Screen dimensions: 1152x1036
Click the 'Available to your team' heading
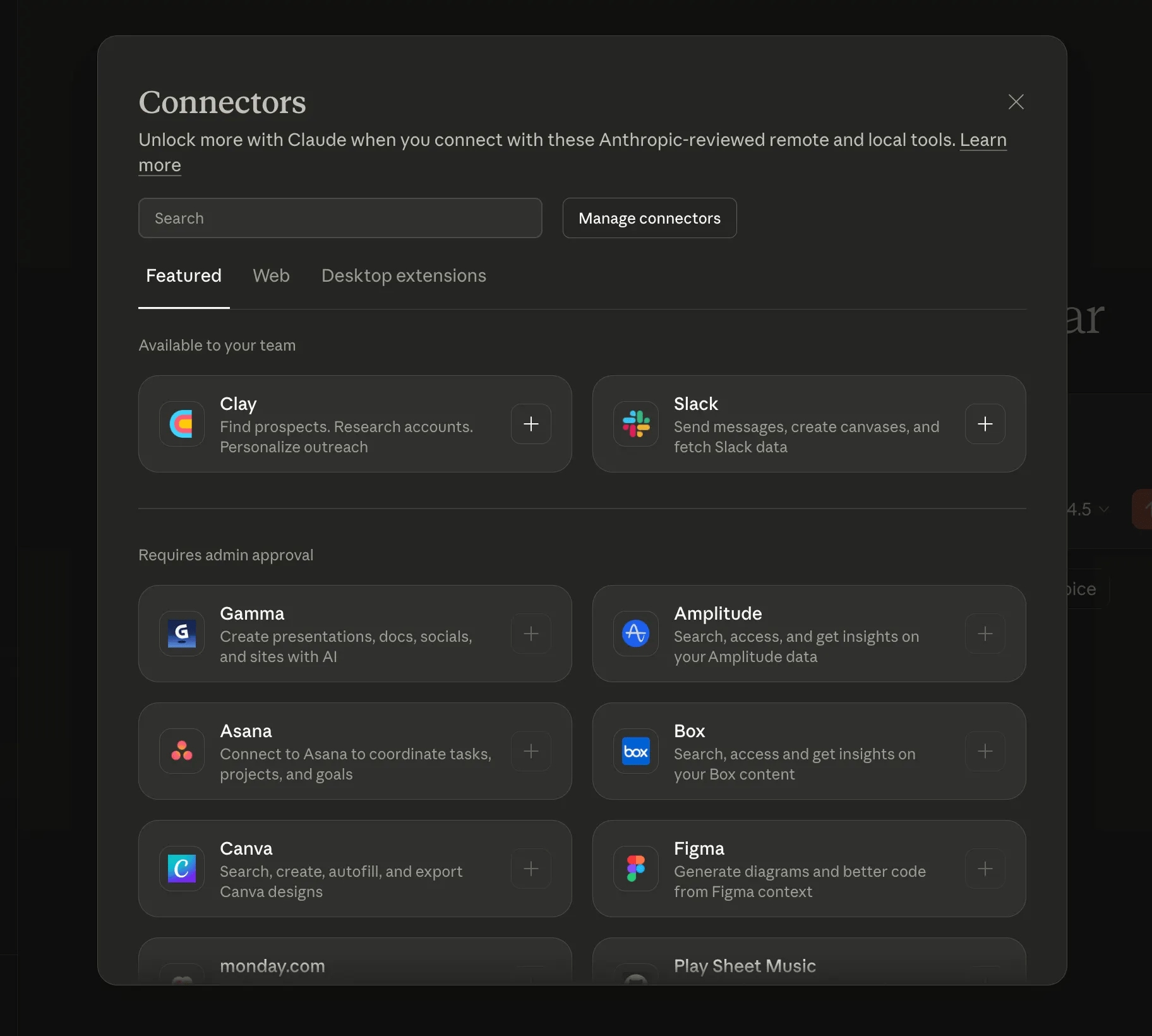(x=217, y=346)
